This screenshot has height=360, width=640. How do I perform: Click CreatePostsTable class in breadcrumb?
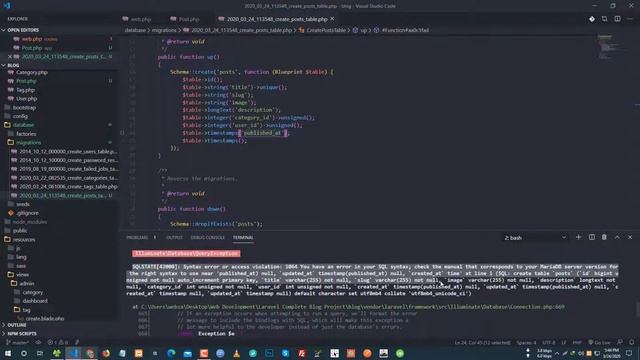coord(325,30)
